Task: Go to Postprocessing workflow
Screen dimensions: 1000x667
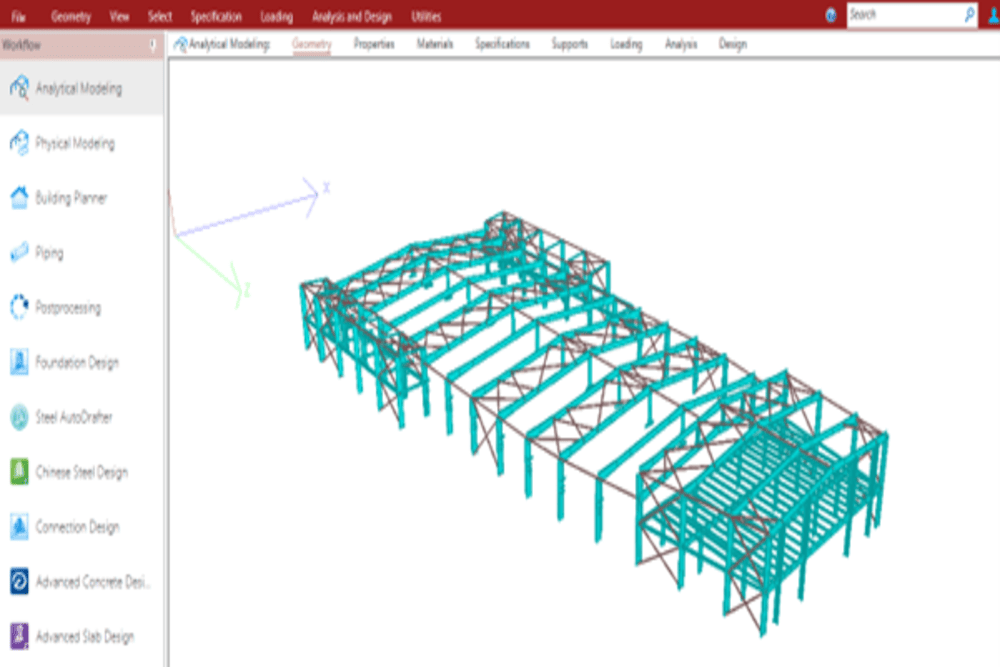Action: [x=67, y=308]
